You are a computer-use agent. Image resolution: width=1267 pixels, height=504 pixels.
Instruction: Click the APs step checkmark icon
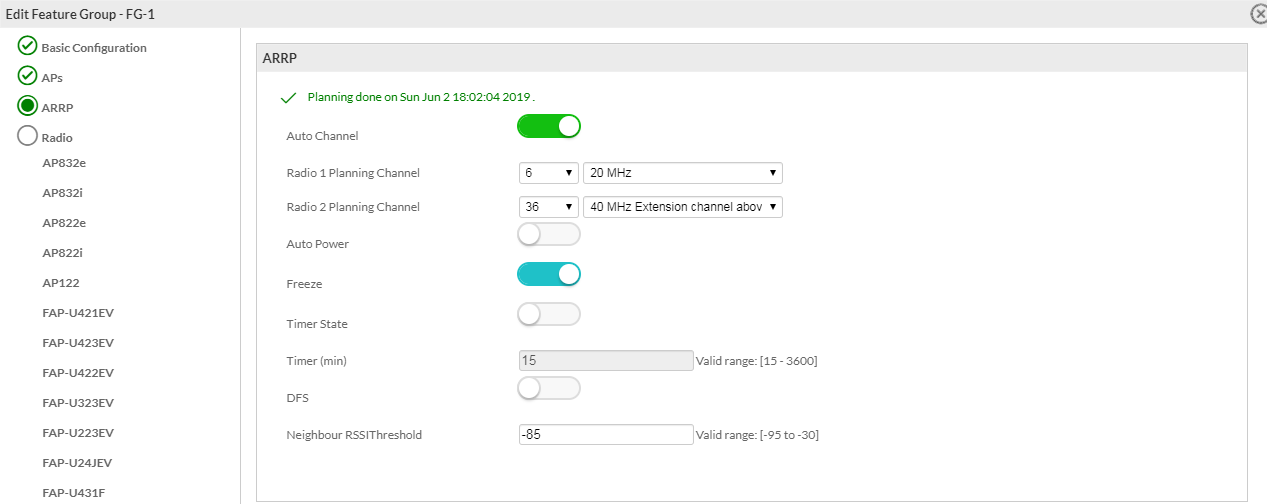coord(28,76)
